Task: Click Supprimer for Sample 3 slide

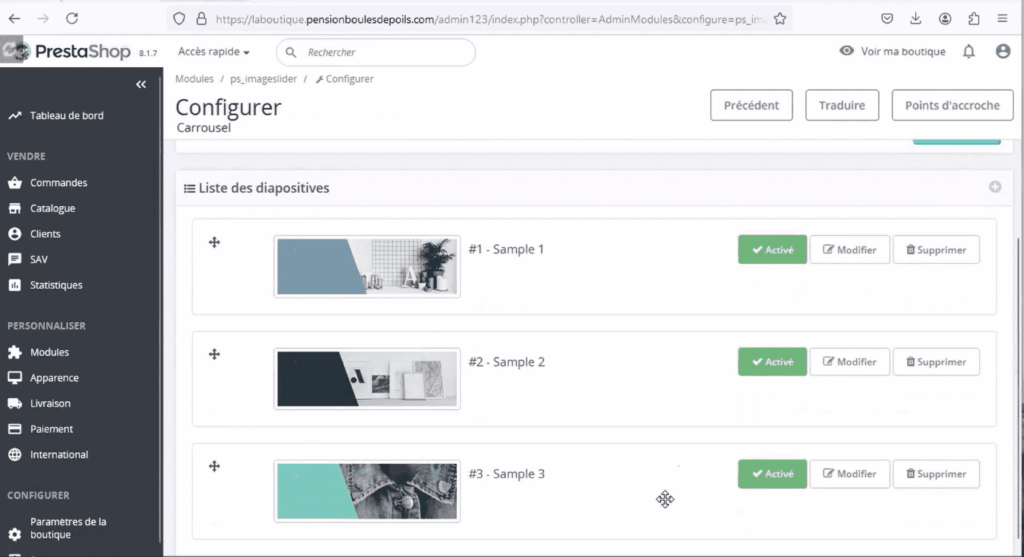Action: click(936, 474)
